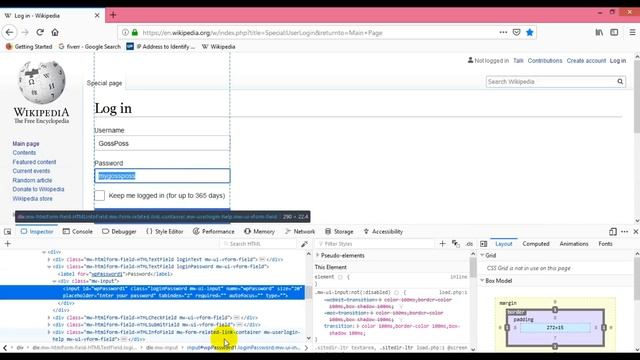
Task: Open Donate to Wikipedia link
Action: pyautogui.click(x=38, y=189)
